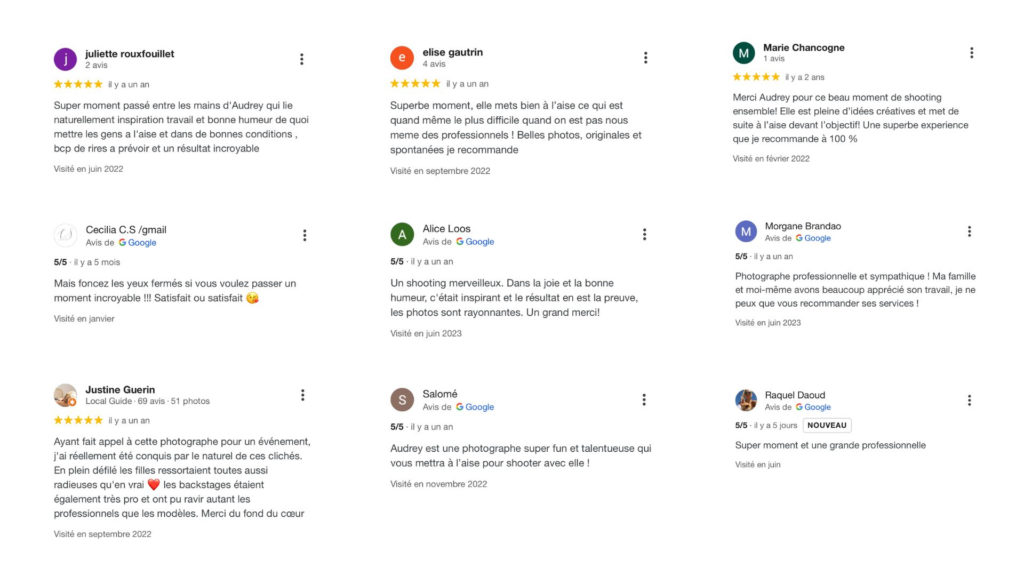Click five-star rating on Justine Guerin's review
Screen dimensions: 1024x576
click(x=78, y=420)
